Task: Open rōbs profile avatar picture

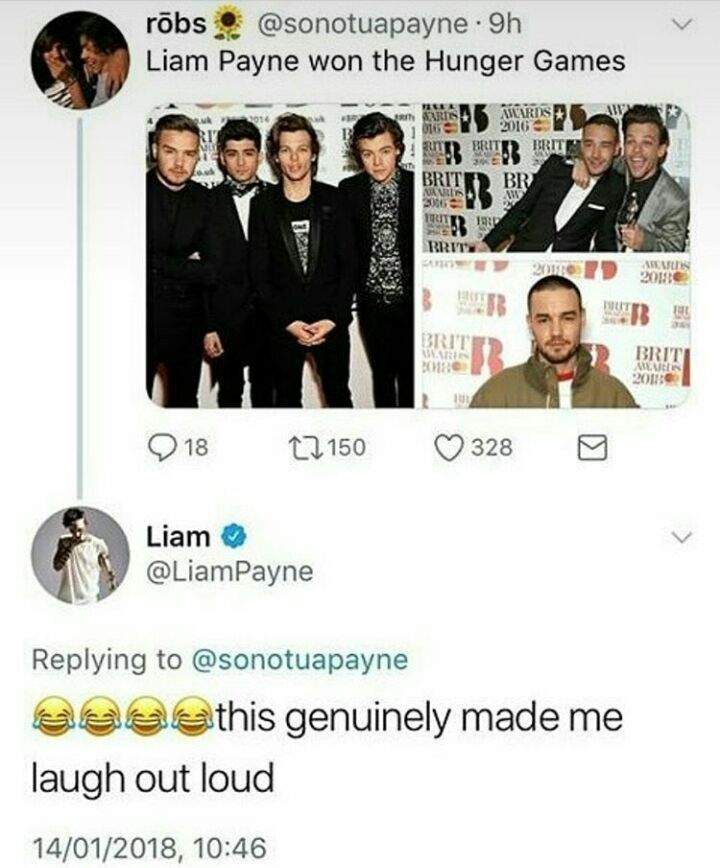Action: (80, 60)
